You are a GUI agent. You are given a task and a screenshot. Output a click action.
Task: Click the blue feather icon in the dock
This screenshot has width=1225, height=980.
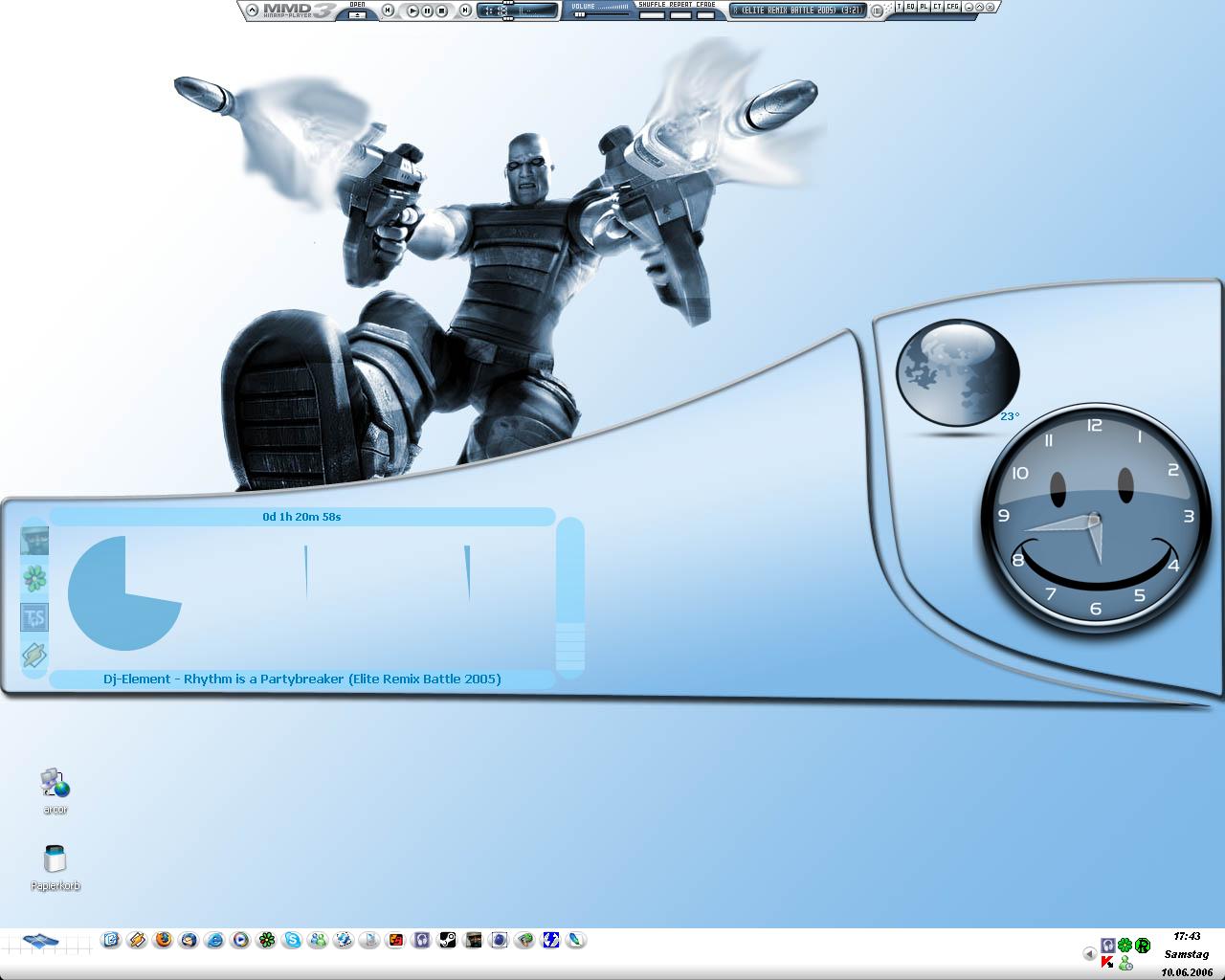[x=576, y=940]
